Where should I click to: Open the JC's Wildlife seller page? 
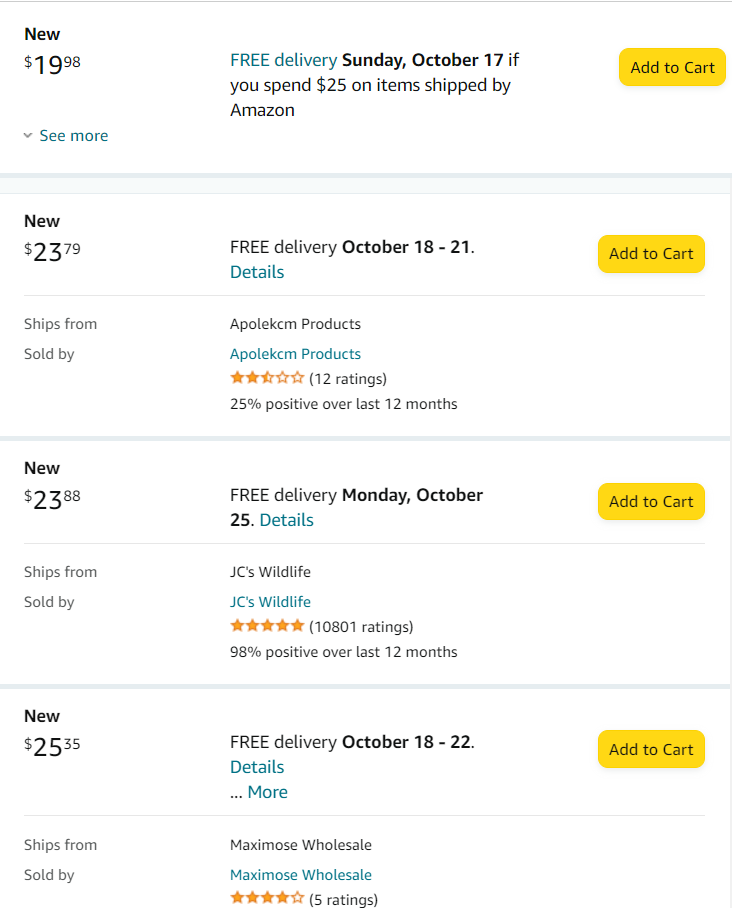pyautogui.click(x=270, y=602)
